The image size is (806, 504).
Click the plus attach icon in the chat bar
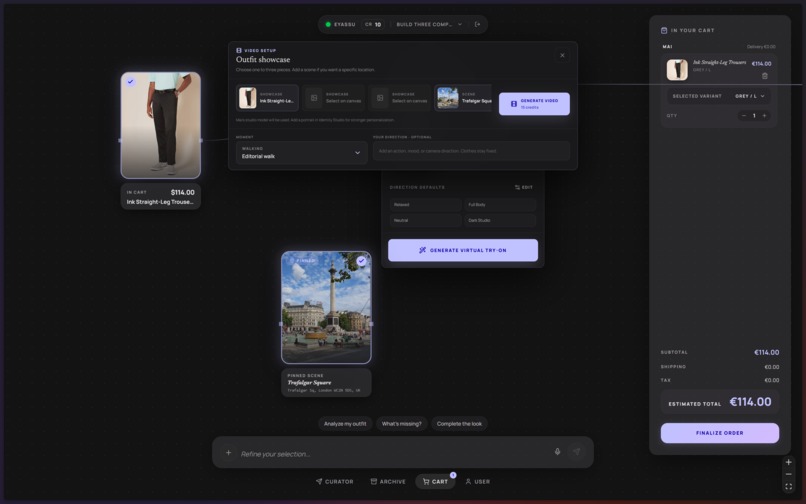coord(228,453)
